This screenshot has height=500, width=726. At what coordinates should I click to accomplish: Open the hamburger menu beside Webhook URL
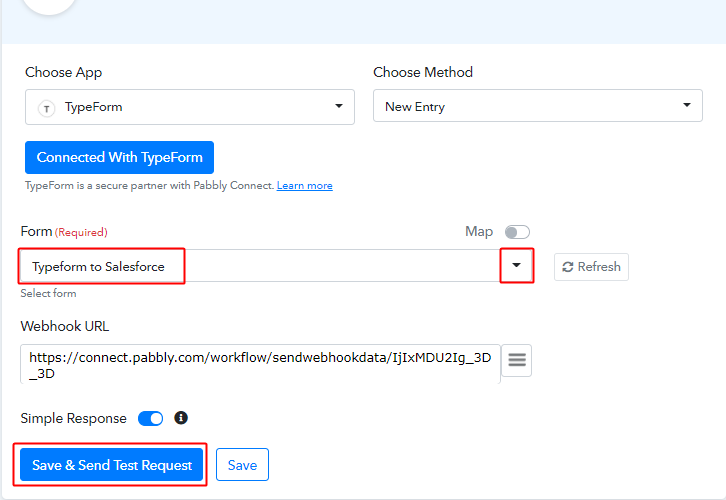517,360
